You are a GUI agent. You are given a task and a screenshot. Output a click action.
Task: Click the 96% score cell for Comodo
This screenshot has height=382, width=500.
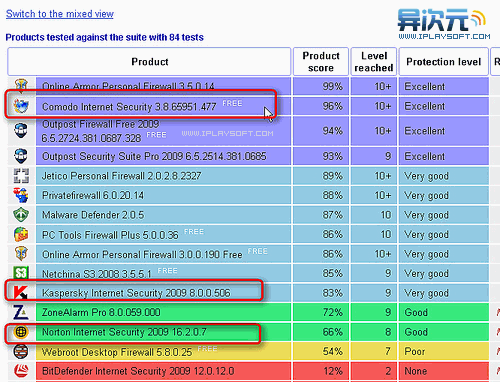coord(321,106)
